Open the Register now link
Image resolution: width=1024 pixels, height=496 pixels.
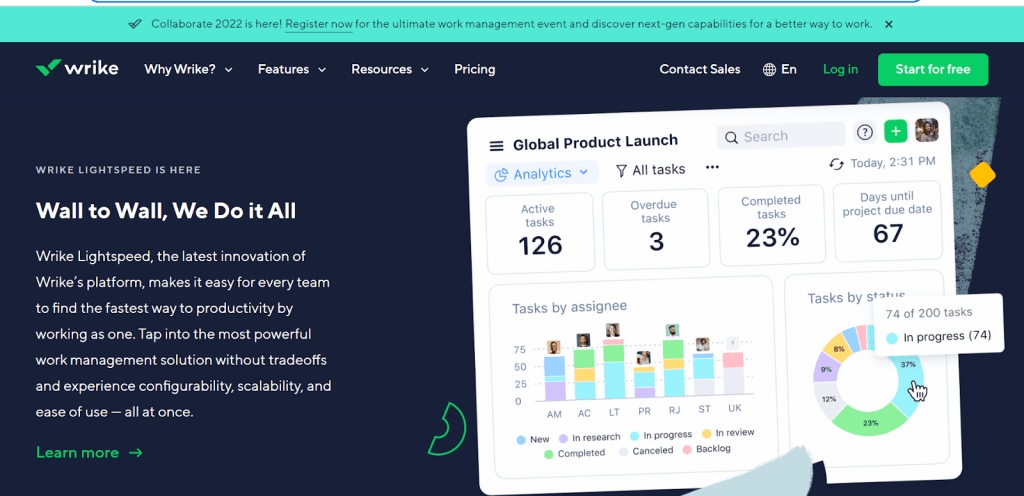[x=319, y=24]
